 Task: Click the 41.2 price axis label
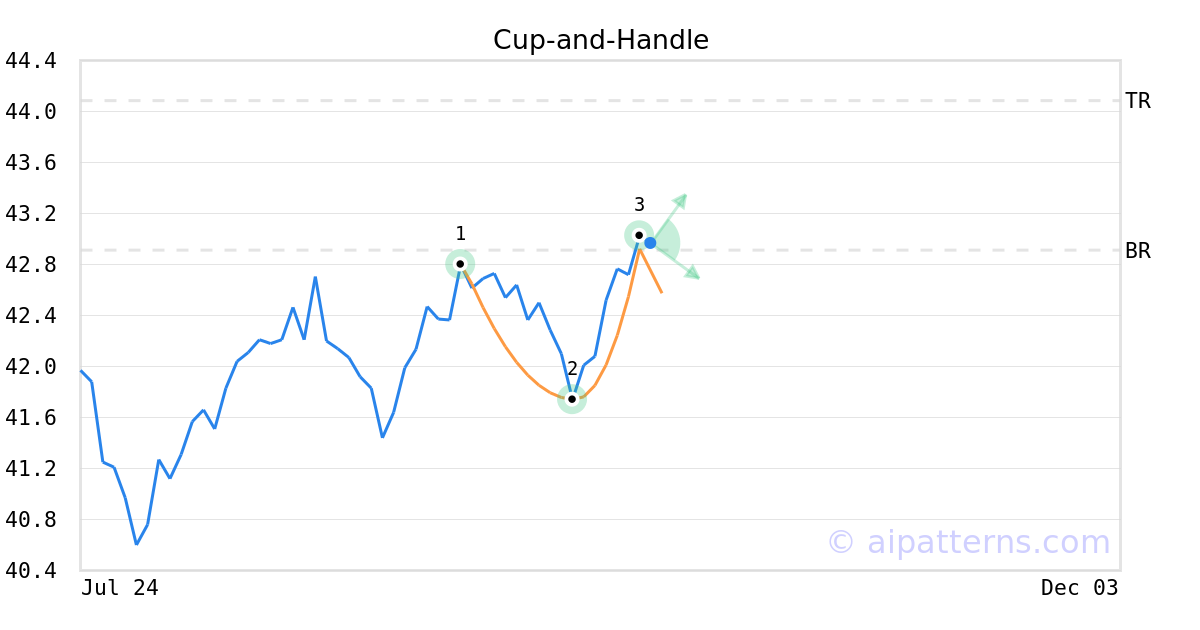[x=30, y=469]
